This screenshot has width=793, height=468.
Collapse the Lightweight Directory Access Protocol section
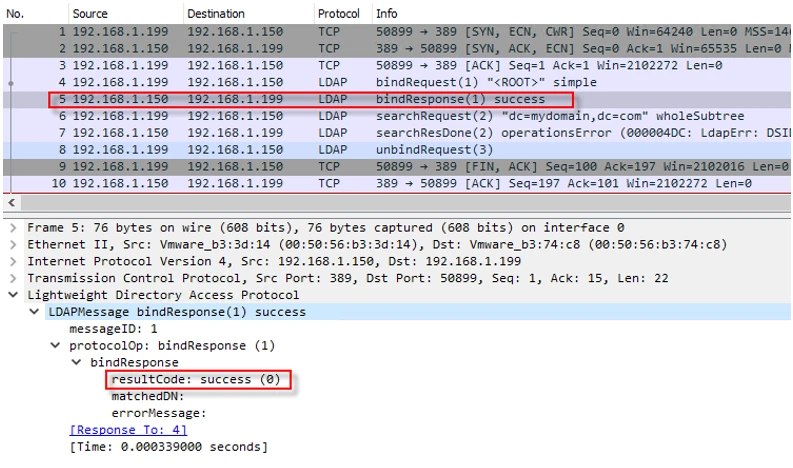(12, 295)
